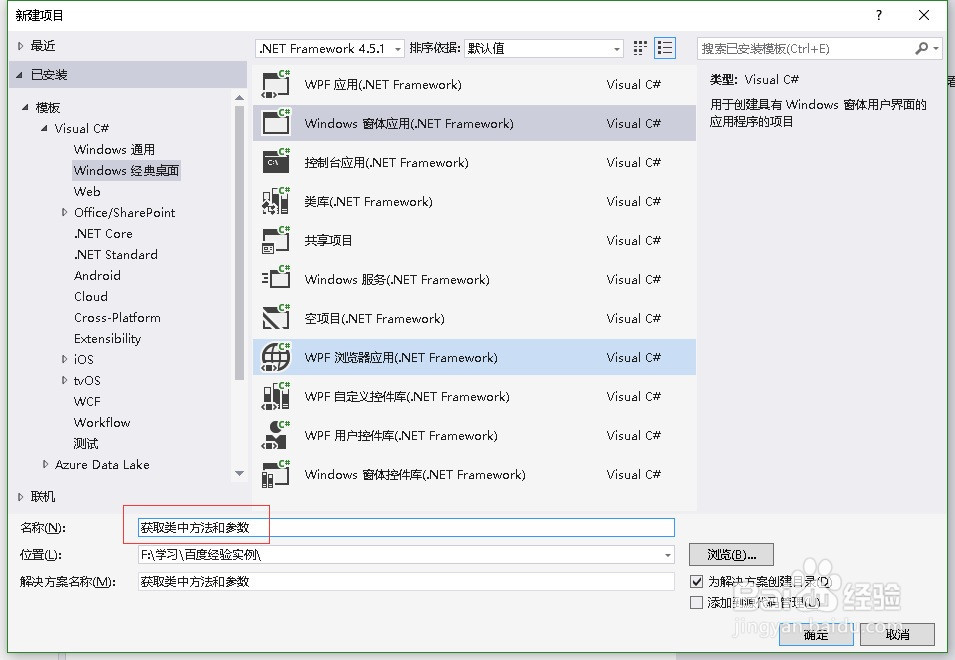Click the Windows 窗体控件库 template icon
The image size is (955, 660).
click(x=275, y=474)
